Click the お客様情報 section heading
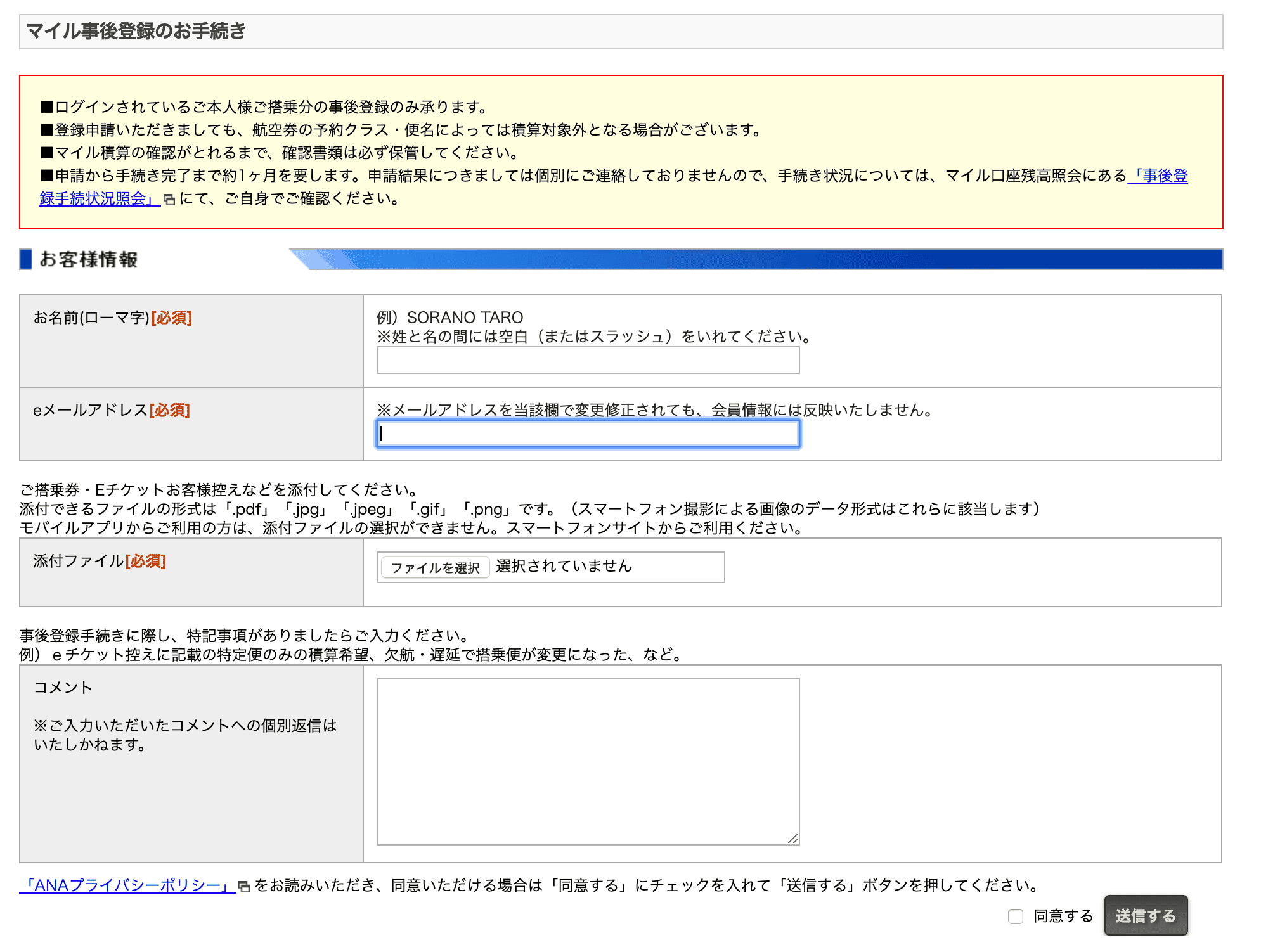The image size is (1287, 952). point(89,259)
